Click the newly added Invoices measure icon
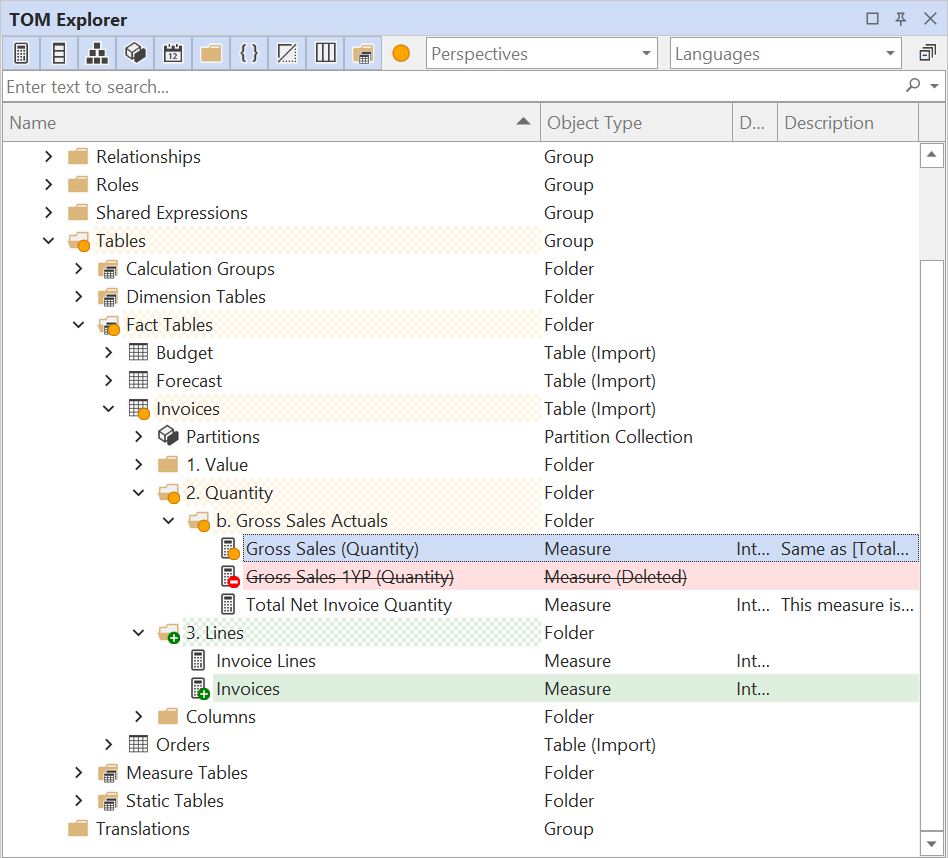948x858 pixels. [x=200, y=689]
